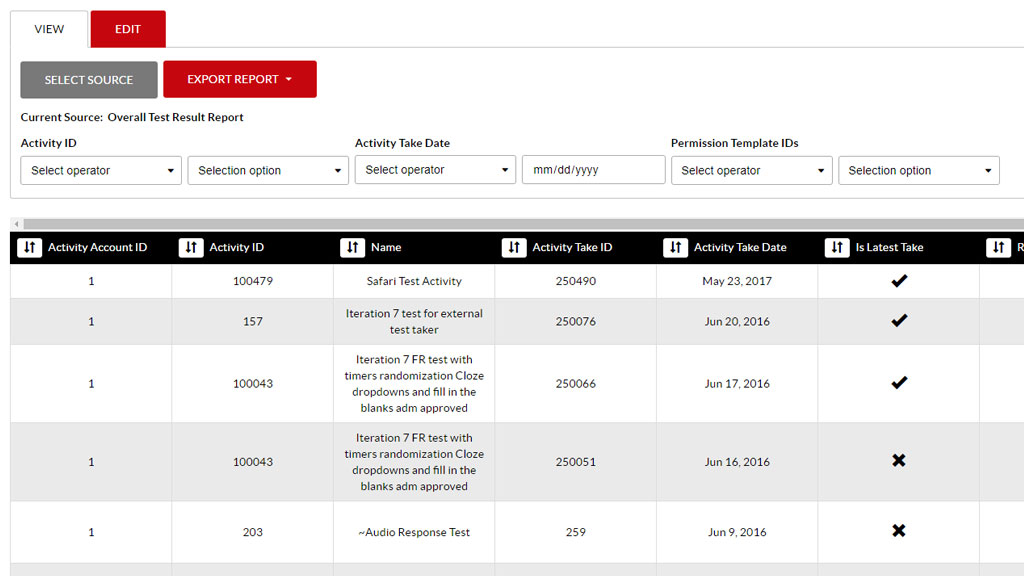Select Activity Take ID 250051
This screenshot has height=576, width=1024.
pos(575,462)
